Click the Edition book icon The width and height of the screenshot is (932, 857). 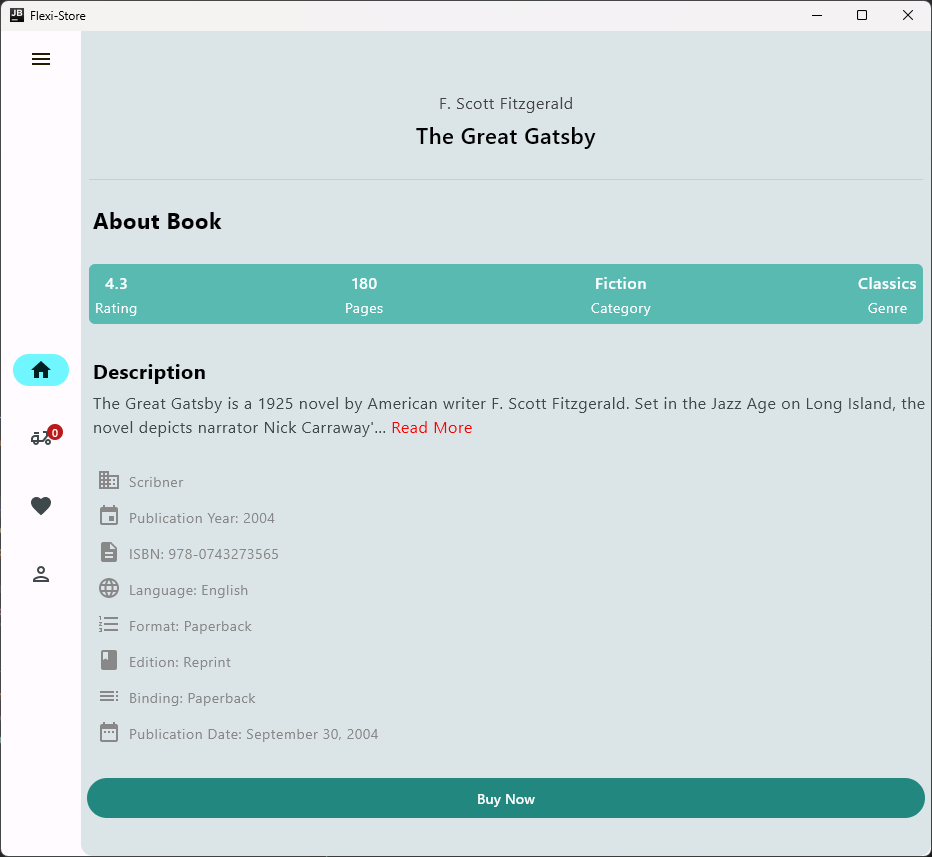[x=109, y=660]
